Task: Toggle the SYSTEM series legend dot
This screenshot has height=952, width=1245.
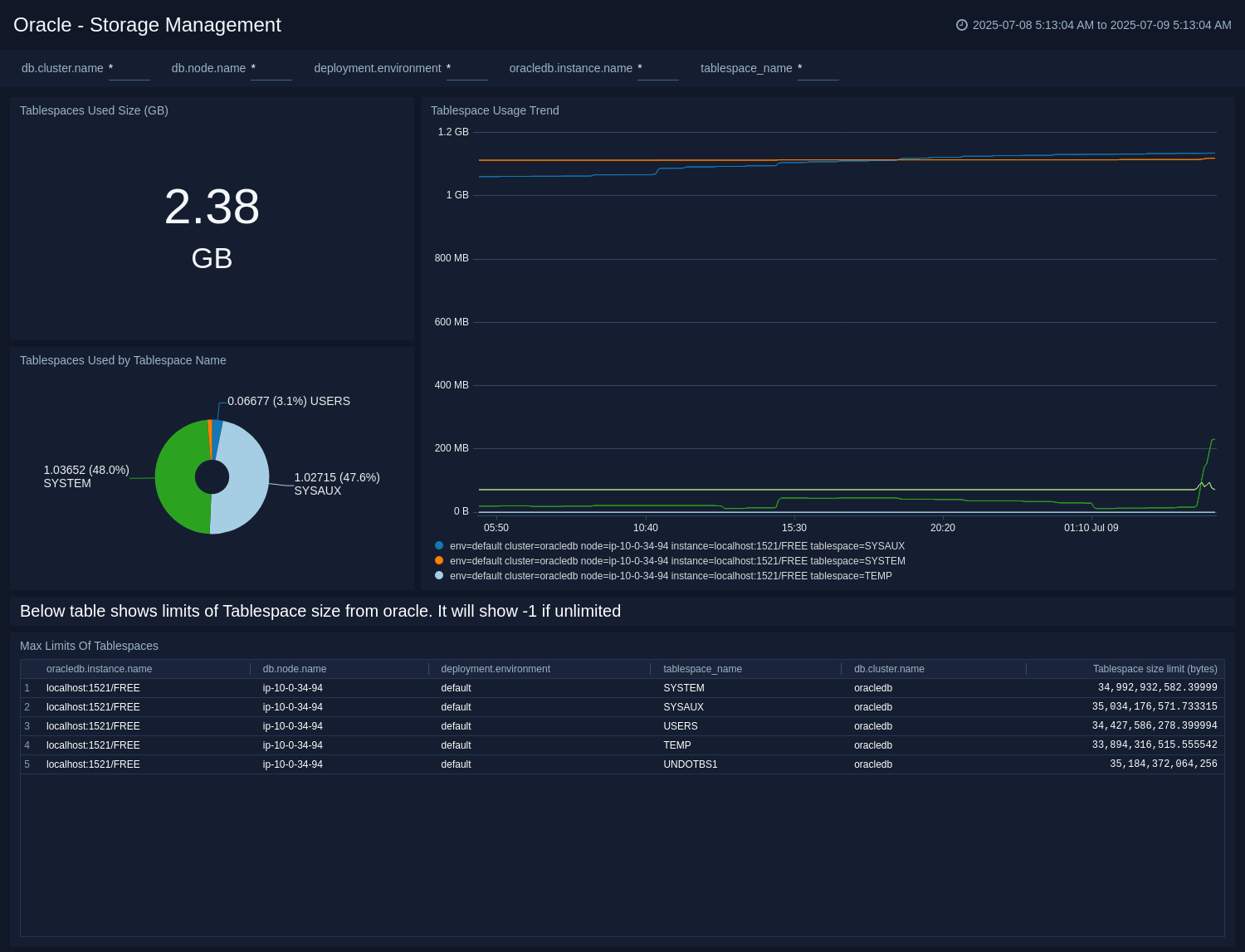Action: coord(439,560)
